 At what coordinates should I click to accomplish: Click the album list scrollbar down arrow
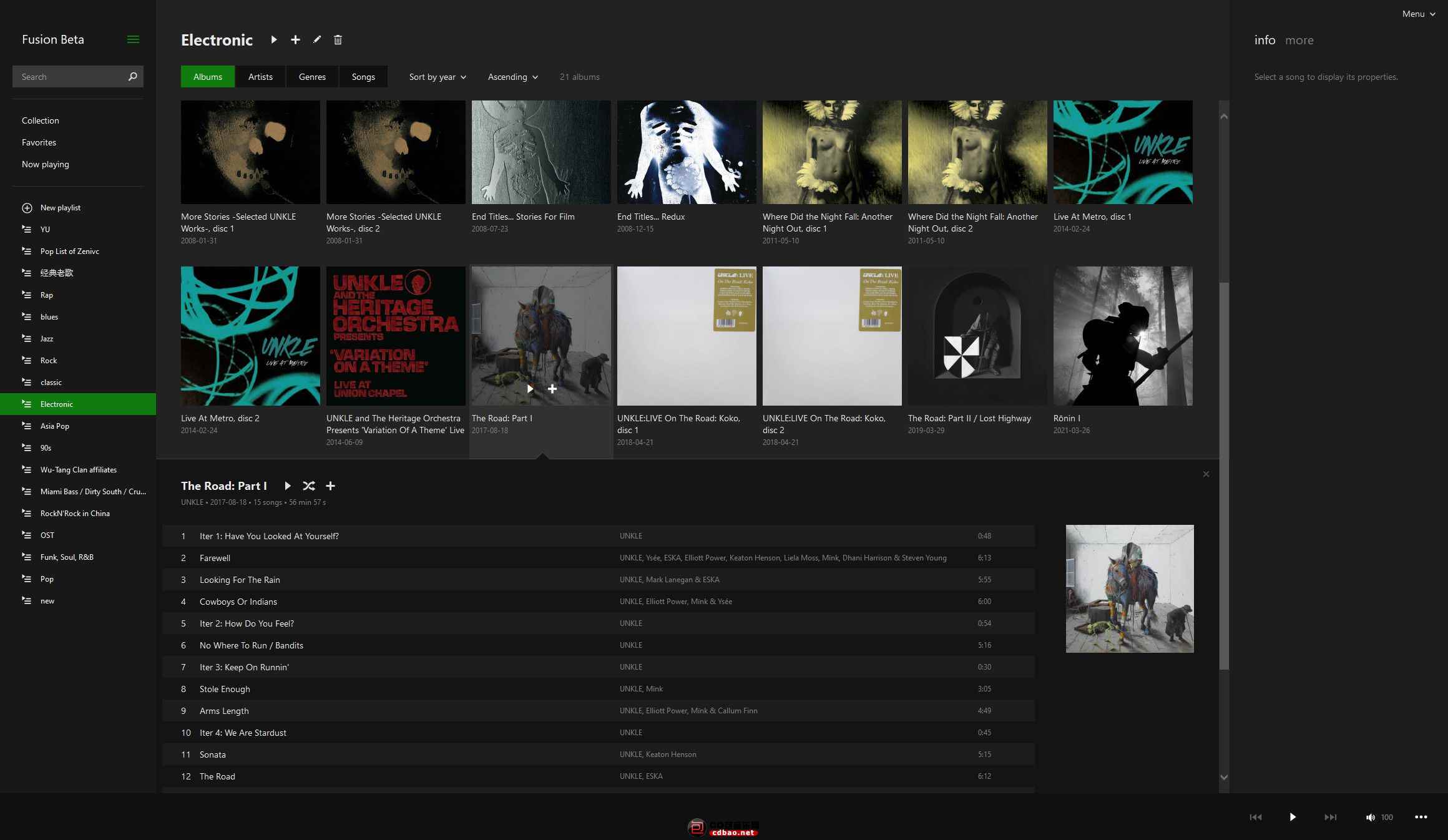tap(1224, 777)
